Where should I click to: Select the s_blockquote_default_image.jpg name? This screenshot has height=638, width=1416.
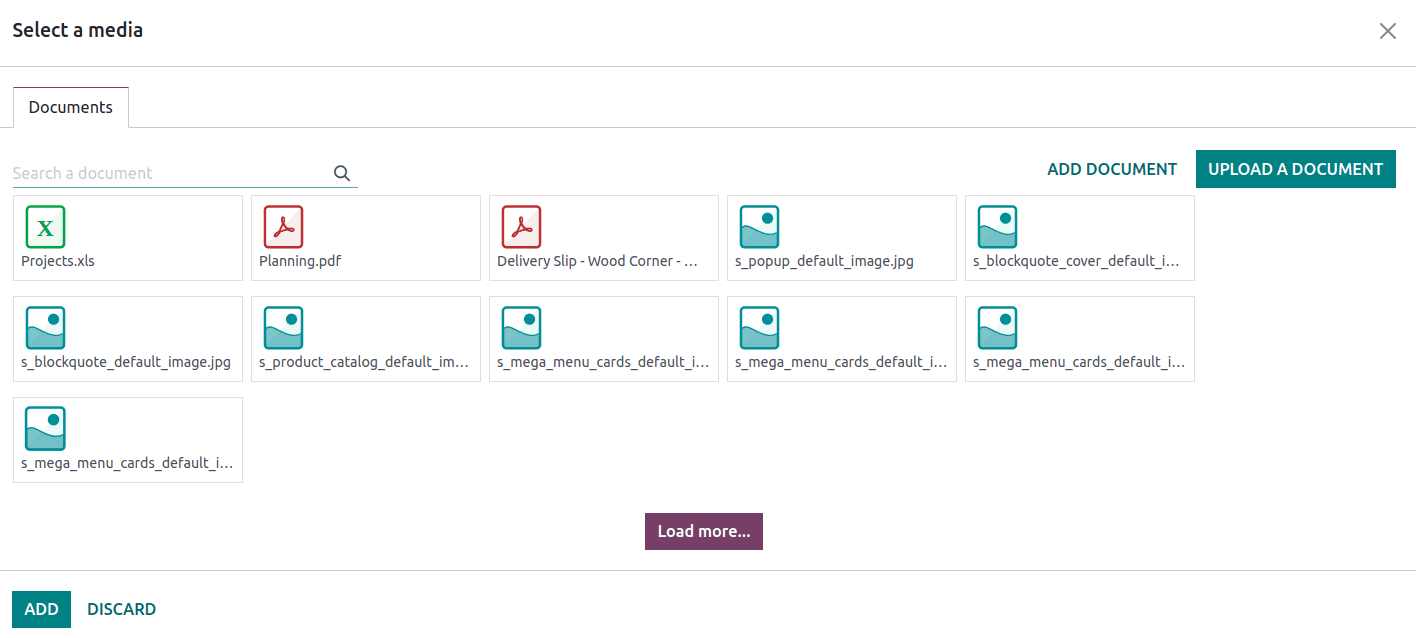(x=126, y=362)
